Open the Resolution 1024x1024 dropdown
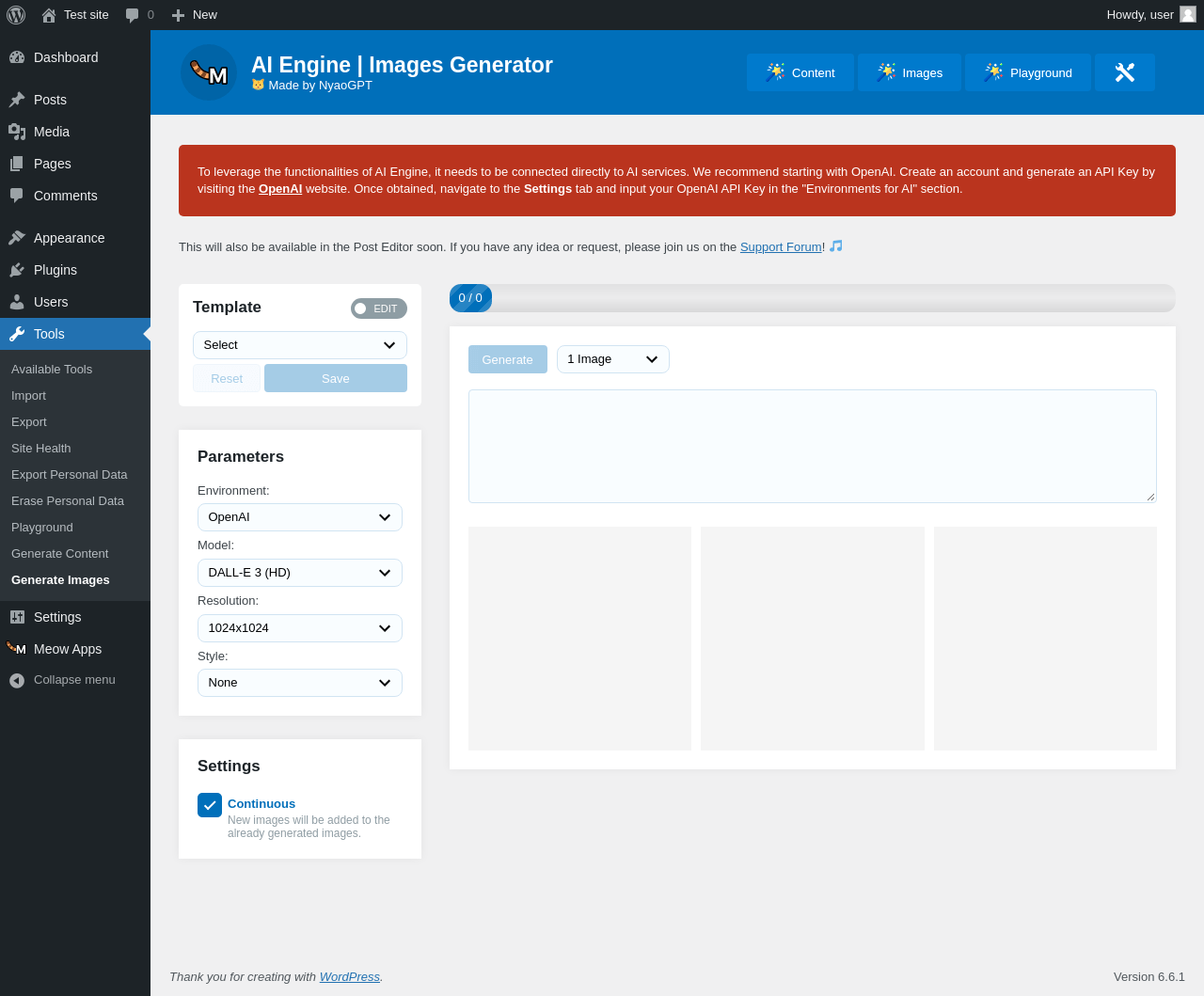The height and width of the screenshot is (996, 1204). pos(300,628)
